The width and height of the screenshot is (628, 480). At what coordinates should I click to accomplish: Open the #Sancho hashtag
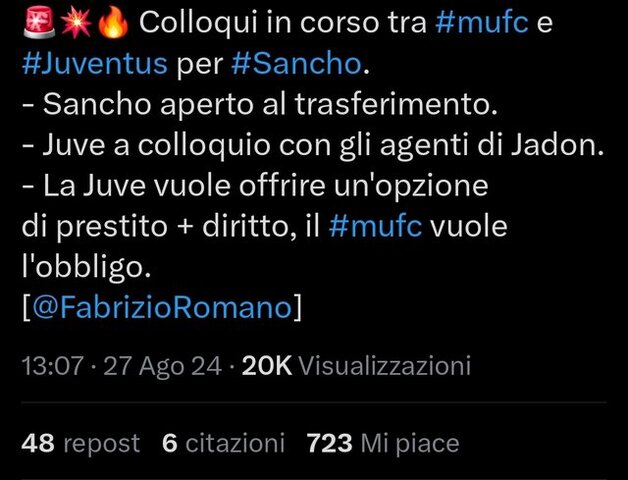(296, 64)
